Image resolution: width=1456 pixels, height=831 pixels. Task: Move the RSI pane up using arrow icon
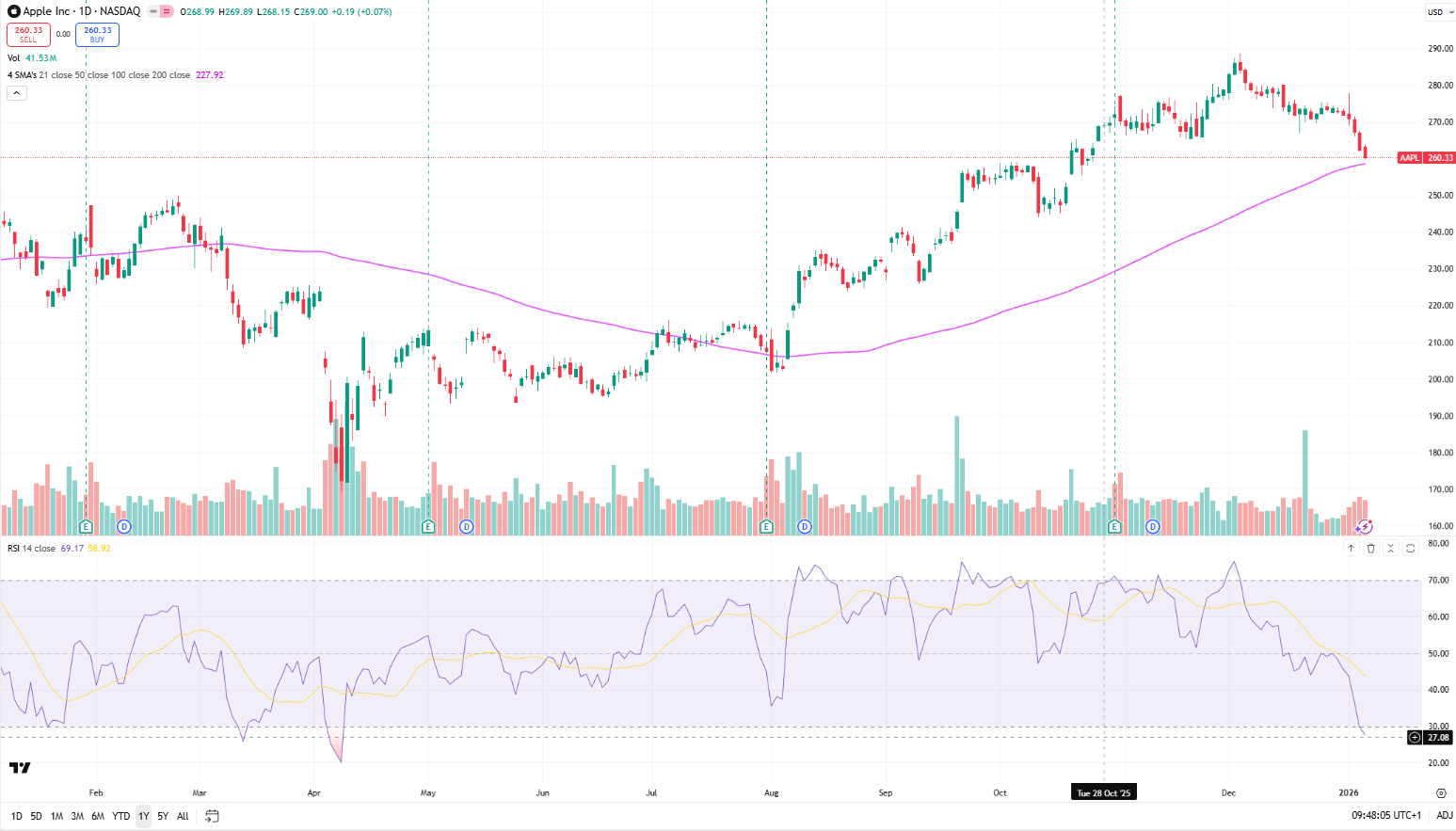[1352, 547]
